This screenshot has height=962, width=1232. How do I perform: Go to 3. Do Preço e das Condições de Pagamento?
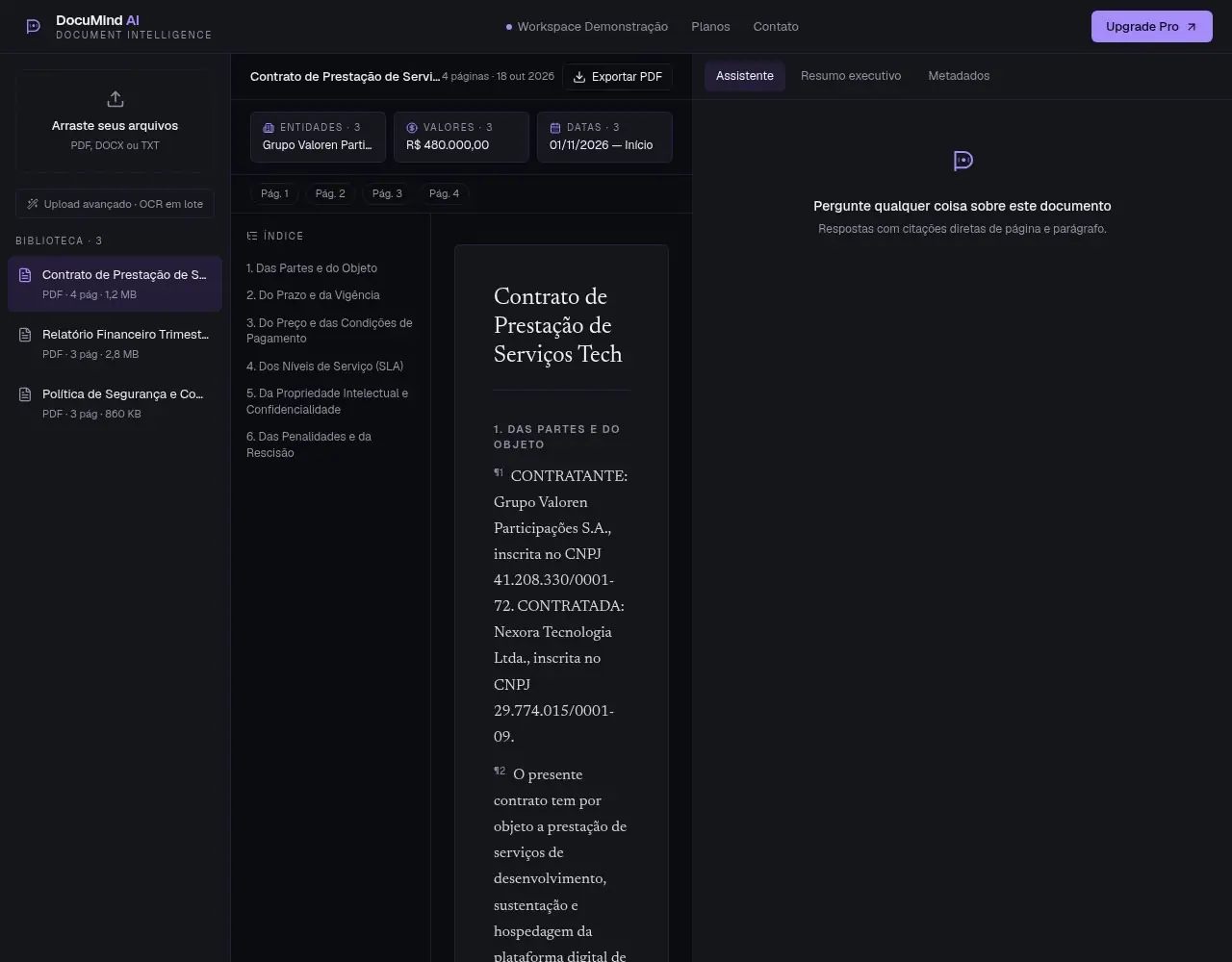pos(329,331)
